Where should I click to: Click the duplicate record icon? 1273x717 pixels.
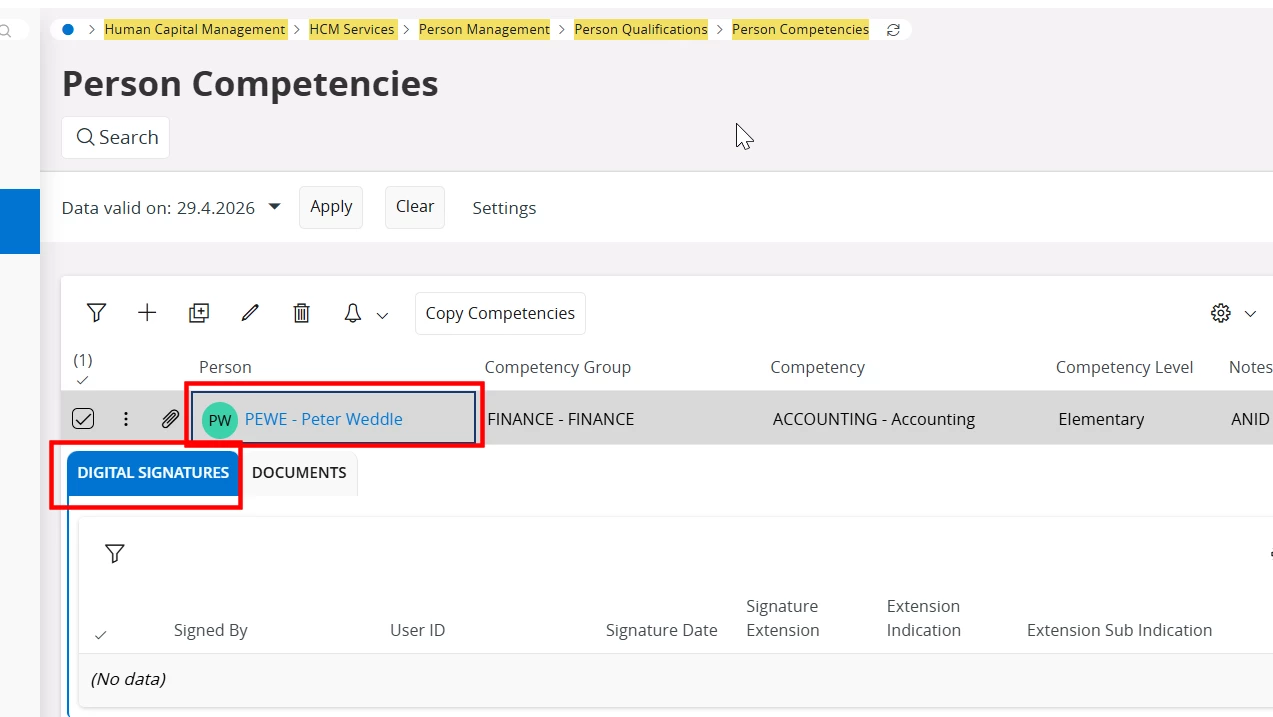click(x=199, y=313)
